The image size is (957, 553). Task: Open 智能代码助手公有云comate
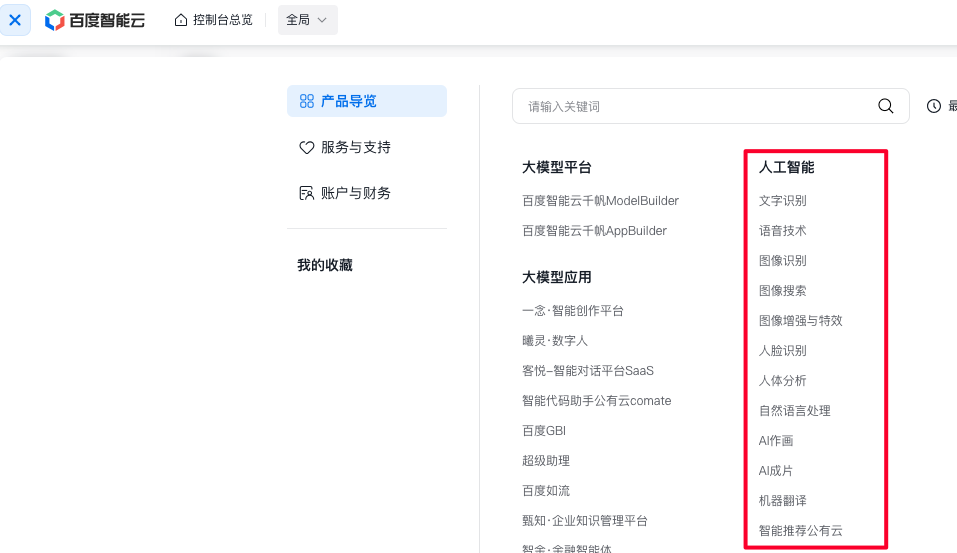[x=596, y=400]
